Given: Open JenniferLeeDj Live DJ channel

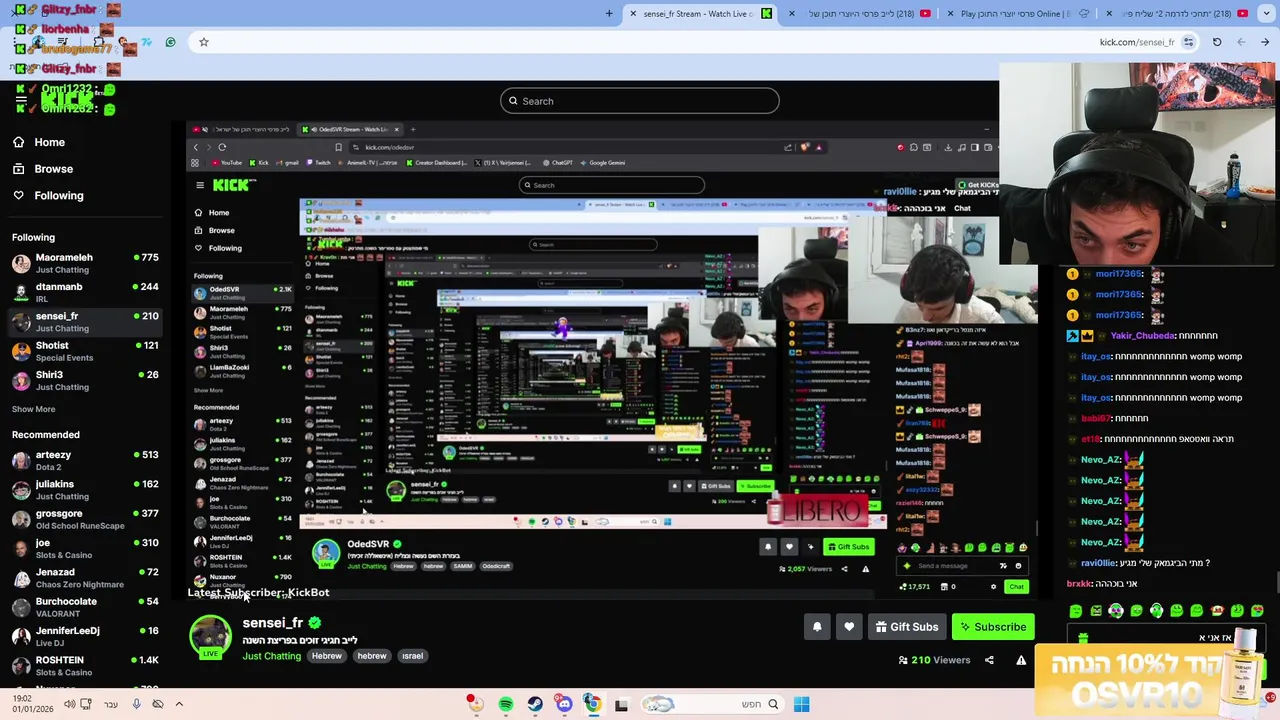Looking at the screenshot, I should click(x=85, y=636).
